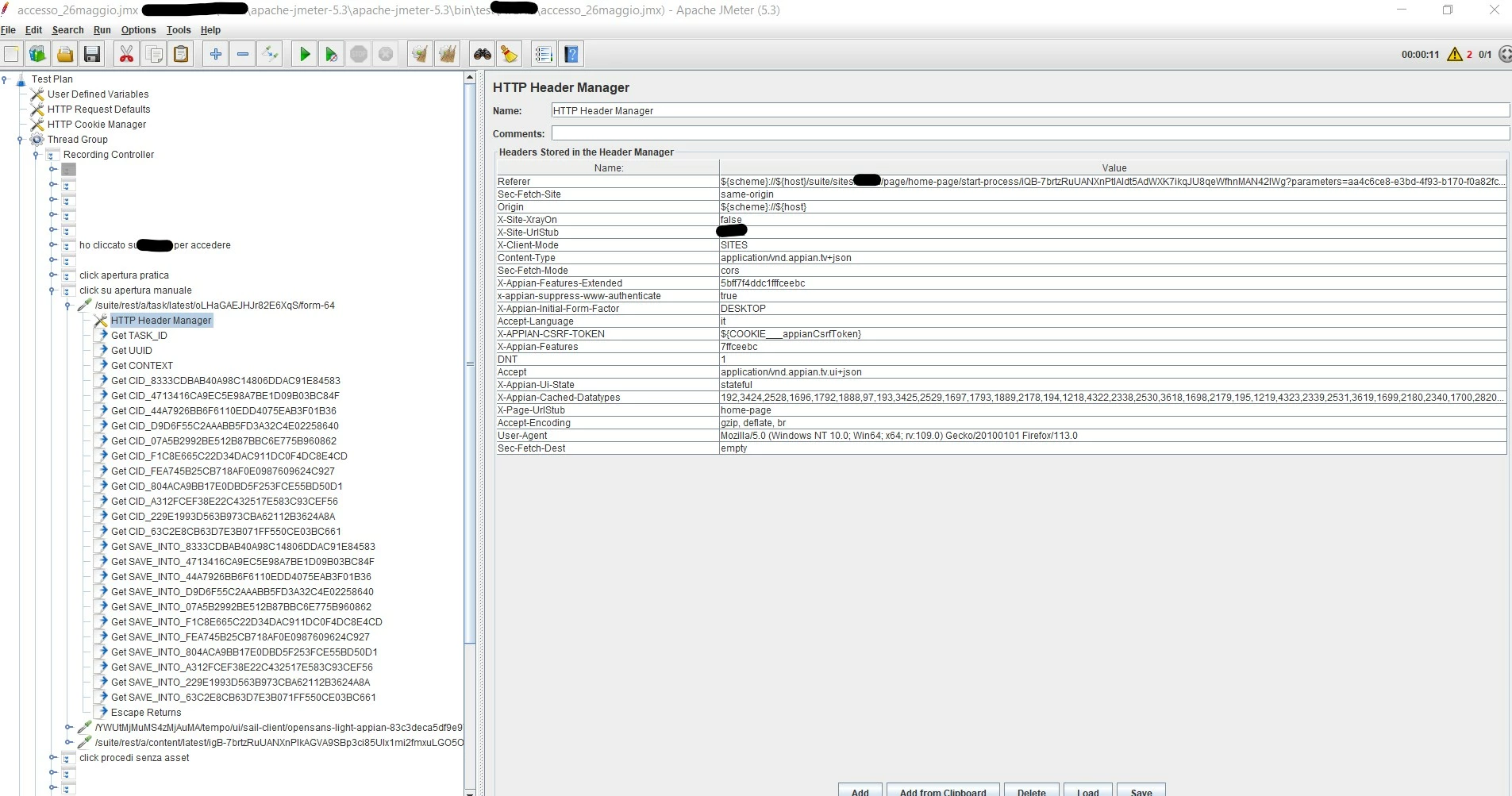
Task: Open the Templates toolbar icon
Action: click(37, 54)
